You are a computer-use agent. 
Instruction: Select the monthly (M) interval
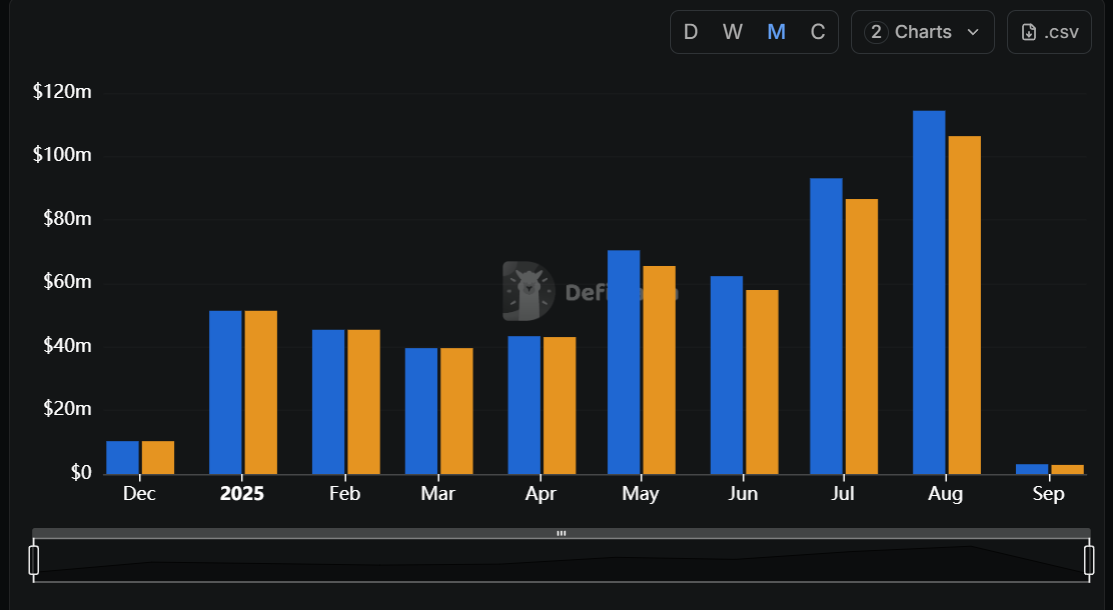point(776,32)
